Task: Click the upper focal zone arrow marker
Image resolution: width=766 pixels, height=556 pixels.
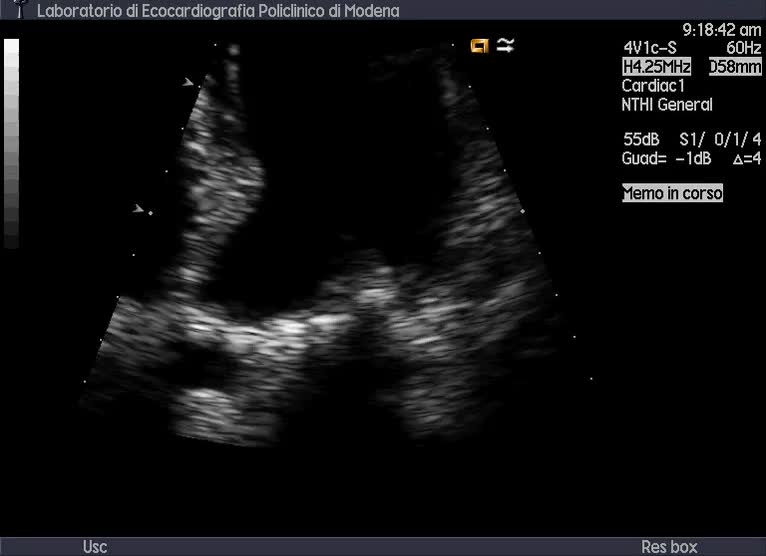Action: click(x=188, y=83)
